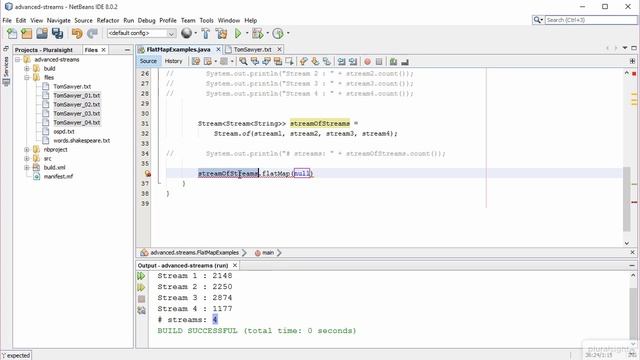Select words.shakespeare.txt in the file tree
The width and height of the screenshot is (640, 360).
click(82, 140)
